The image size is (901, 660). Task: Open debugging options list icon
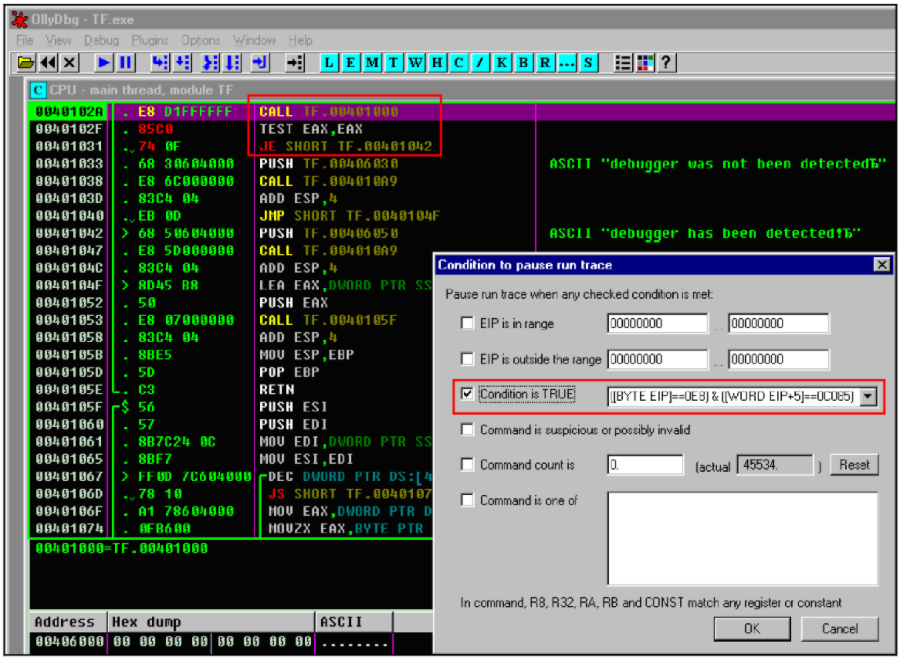click(x=623, y=63)
